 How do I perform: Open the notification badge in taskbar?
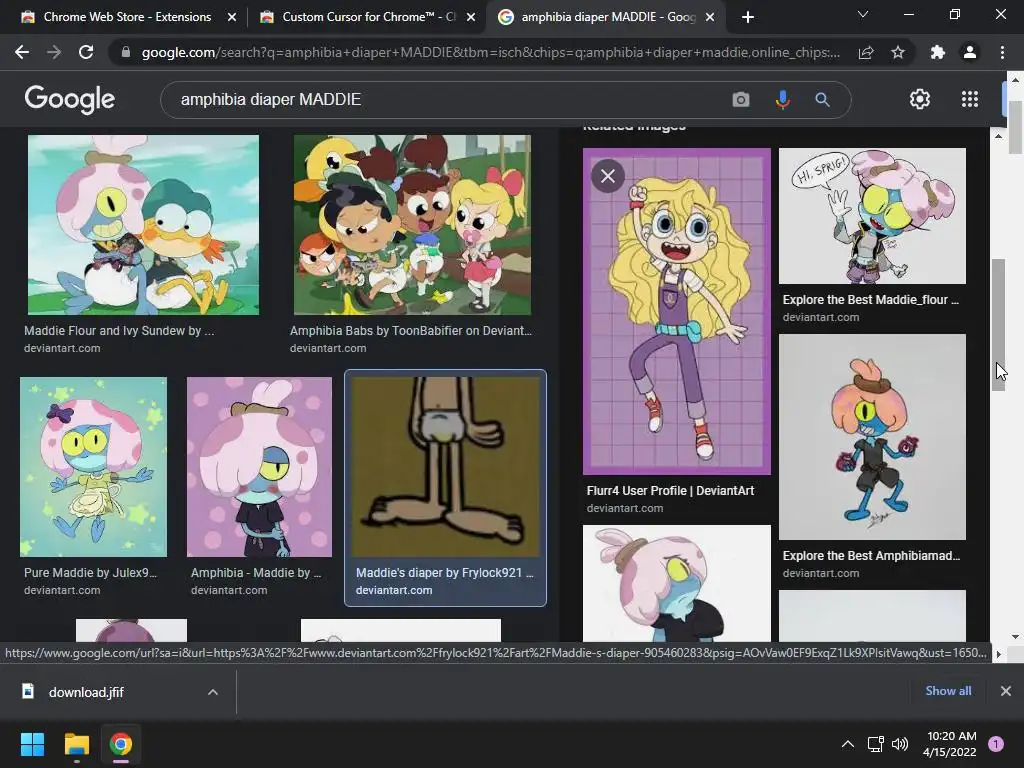[x=996, y=744]
